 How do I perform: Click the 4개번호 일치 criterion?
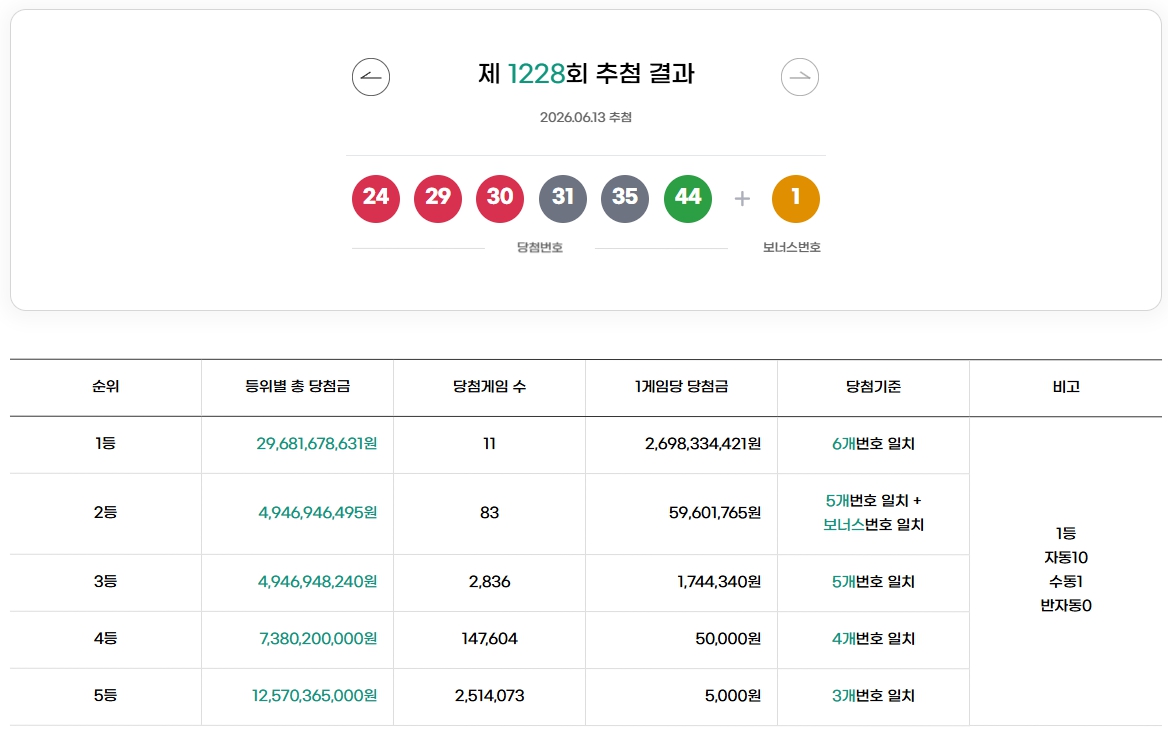point(873,638)
